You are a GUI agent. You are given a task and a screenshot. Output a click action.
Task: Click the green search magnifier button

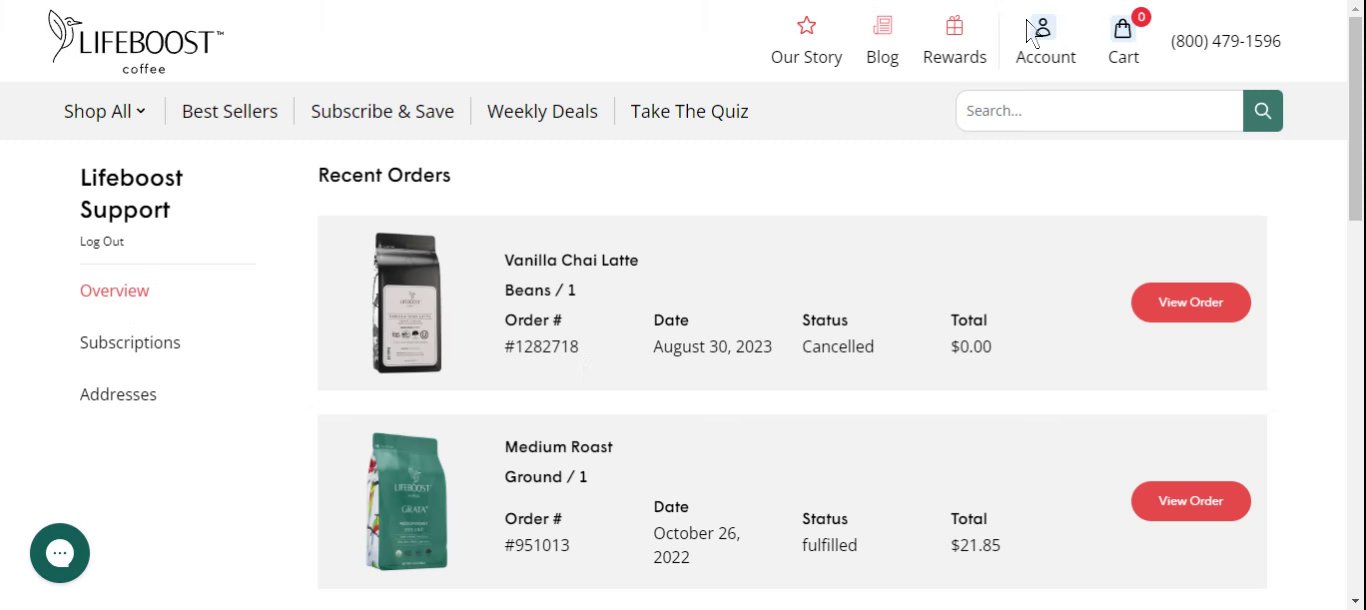pyautogui.click(x=1263, y=111)
